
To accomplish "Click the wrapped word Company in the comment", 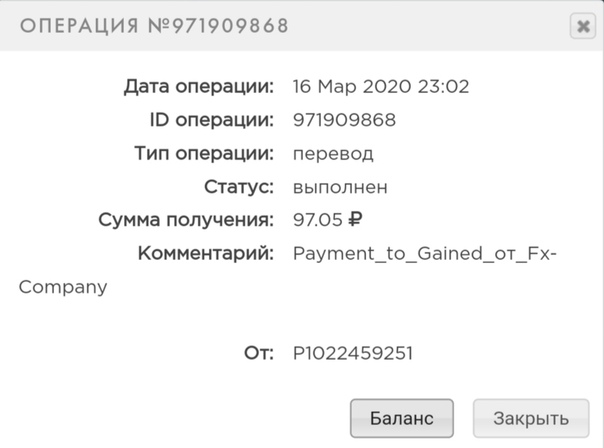I will coord(63,287).
